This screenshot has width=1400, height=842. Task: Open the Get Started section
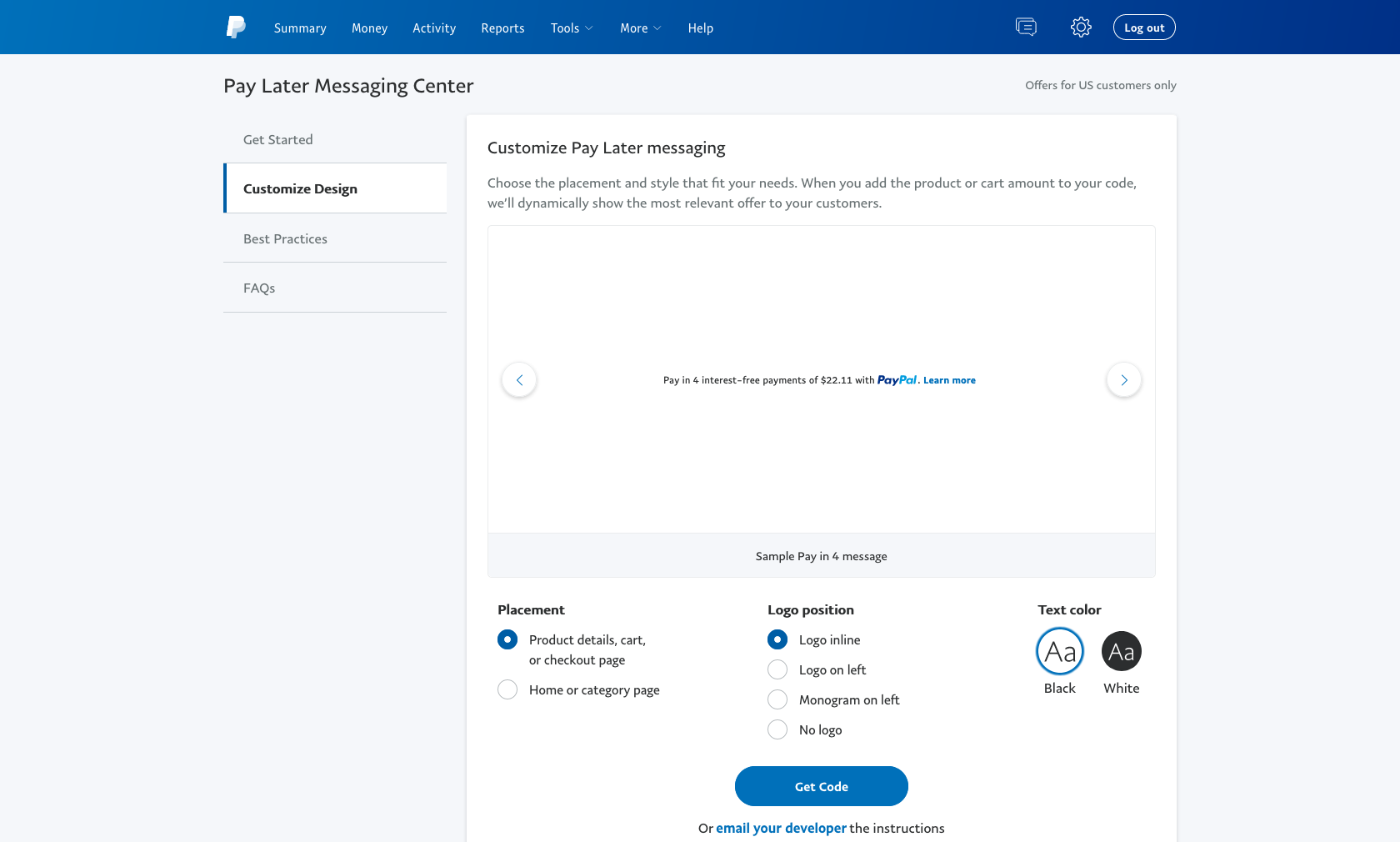[x=335, y=139]
